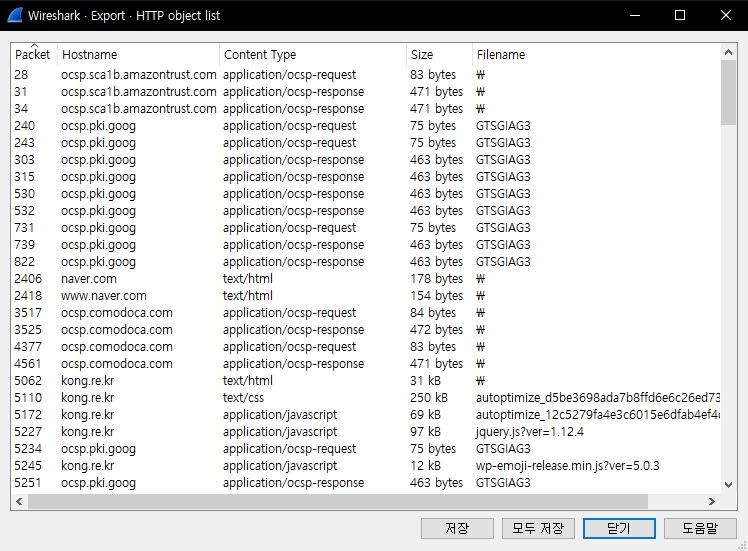748x551 pixels.
Task: Select the text/css entry in packet 5110
Action: 243,398
